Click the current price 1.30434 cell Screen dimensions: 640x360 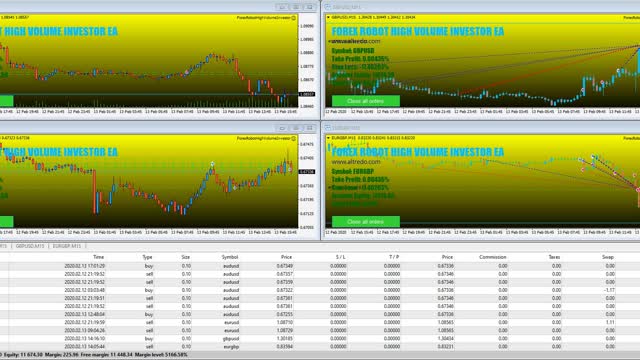pos(446,338)
